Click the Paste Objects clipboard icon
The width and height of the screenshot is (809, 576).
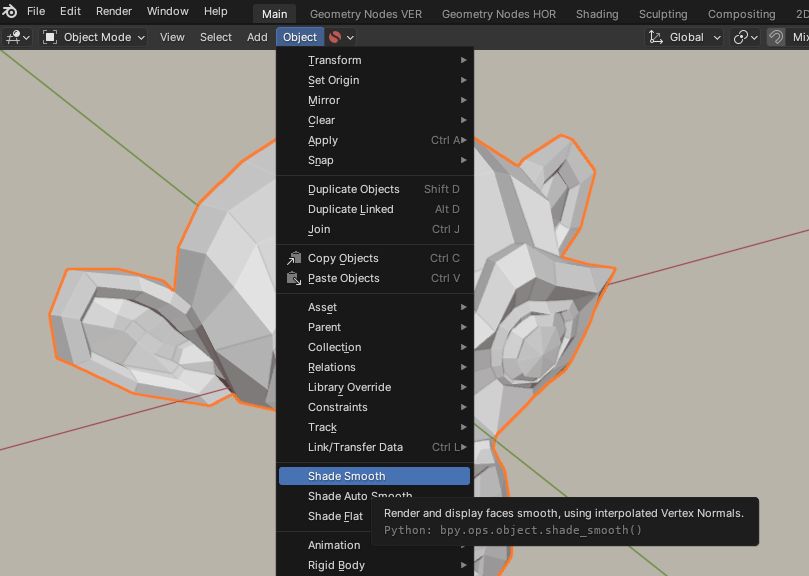click(294, 278)
